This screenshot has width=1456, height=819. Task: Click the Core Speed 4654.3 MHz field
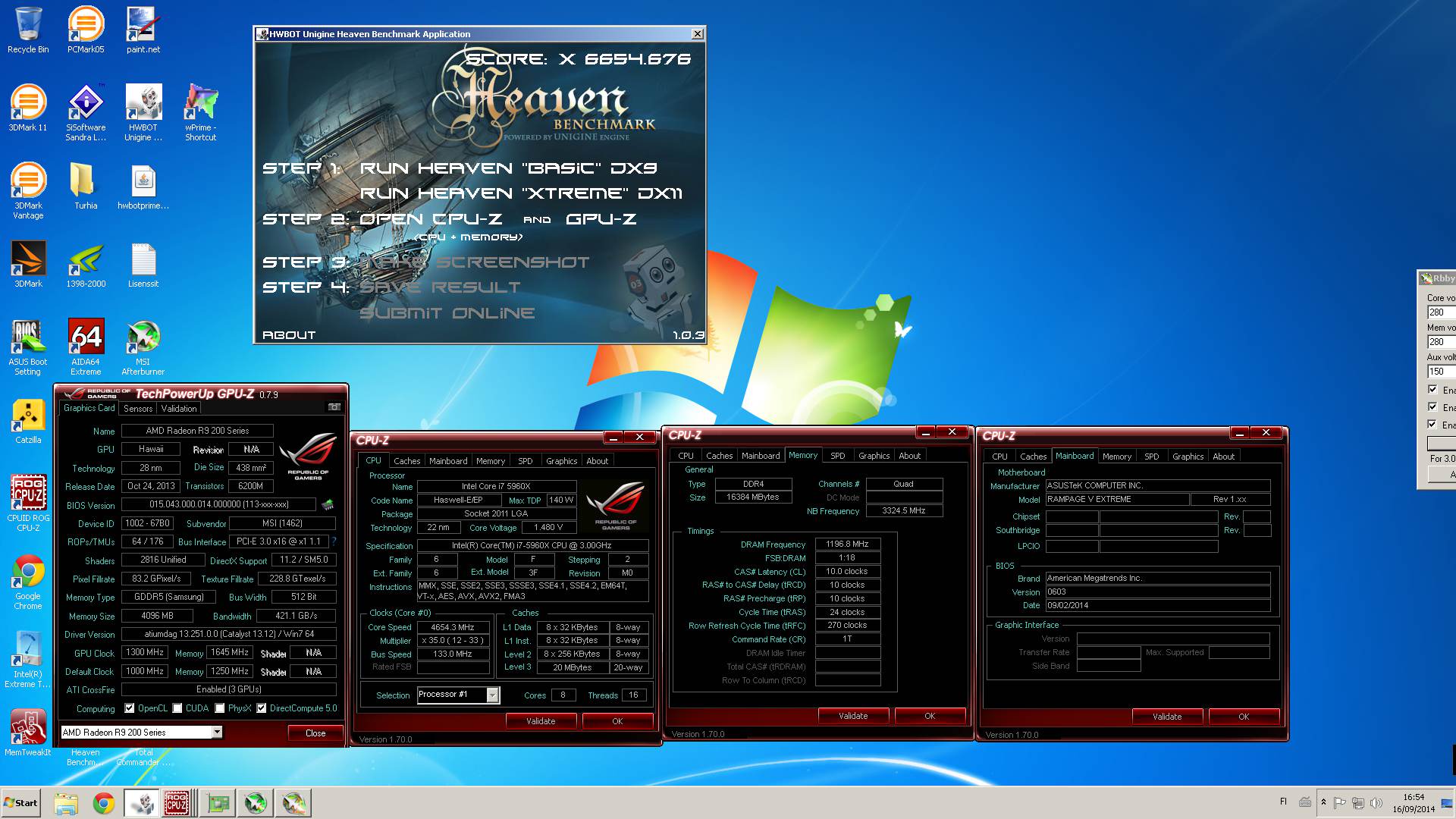pos(453,628)
